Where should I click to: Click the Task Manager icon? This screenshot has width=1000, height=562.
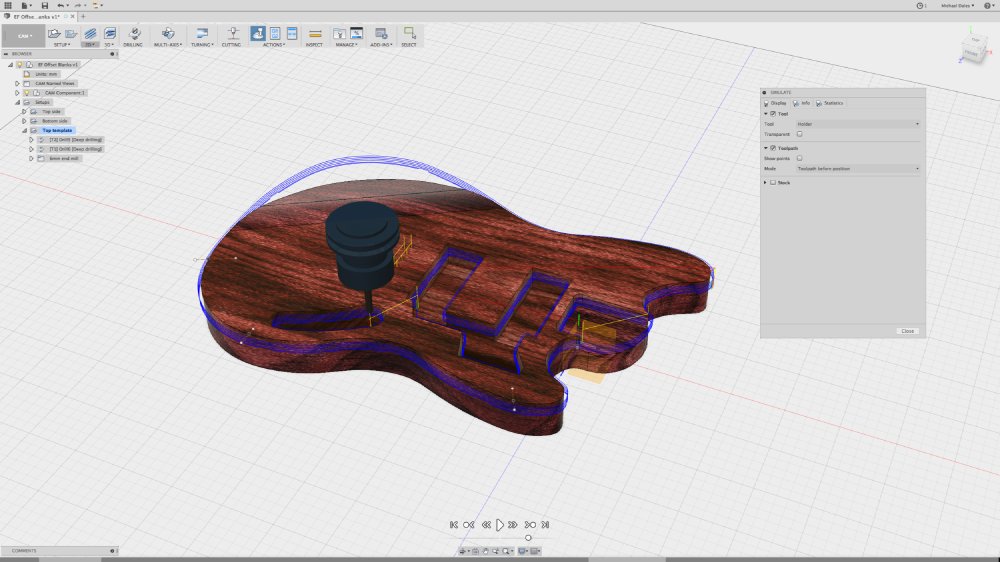357,33
